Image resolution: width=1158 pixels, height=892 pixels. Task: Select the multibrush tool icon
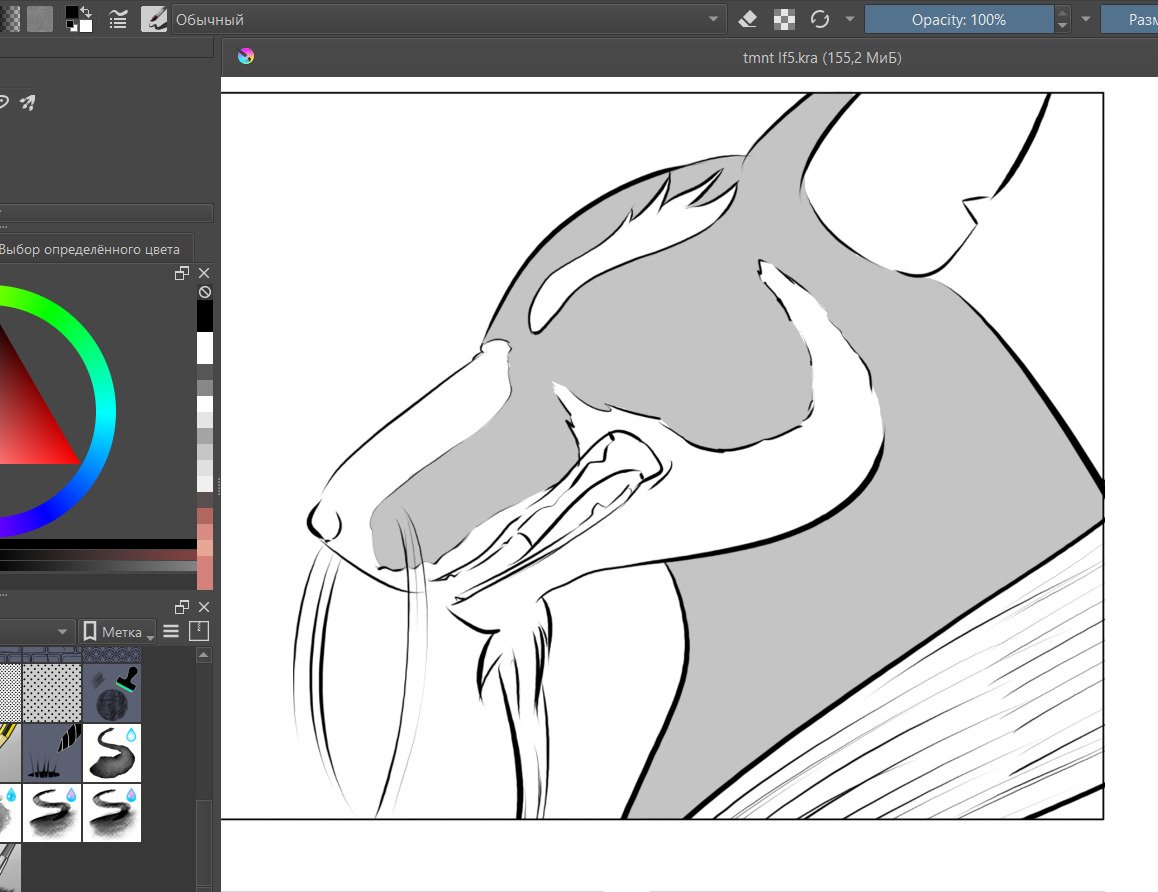tap(27, 102)
